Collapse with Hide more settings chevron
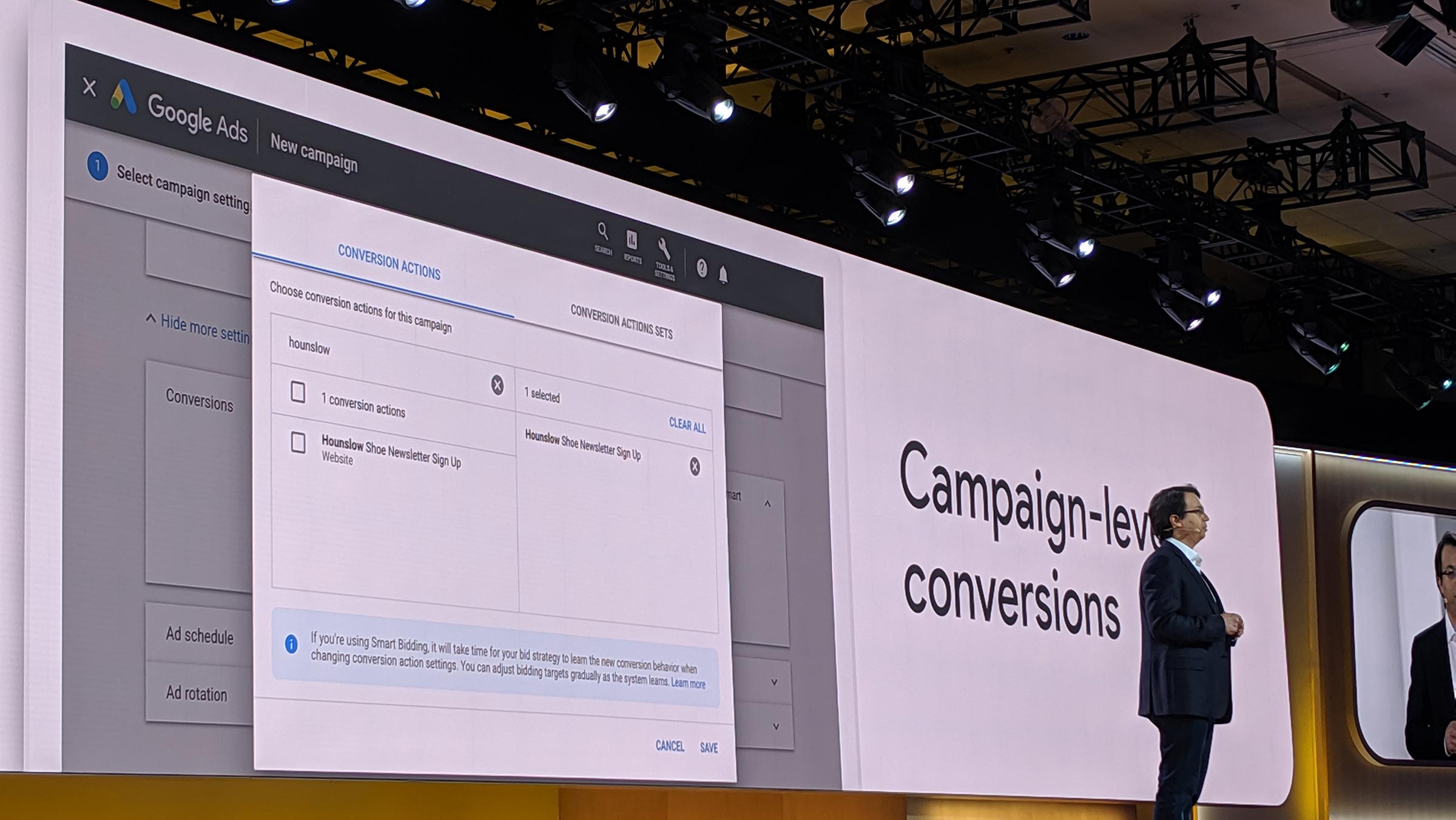This screenshot has width=1456, height=820. click(150, 318)
